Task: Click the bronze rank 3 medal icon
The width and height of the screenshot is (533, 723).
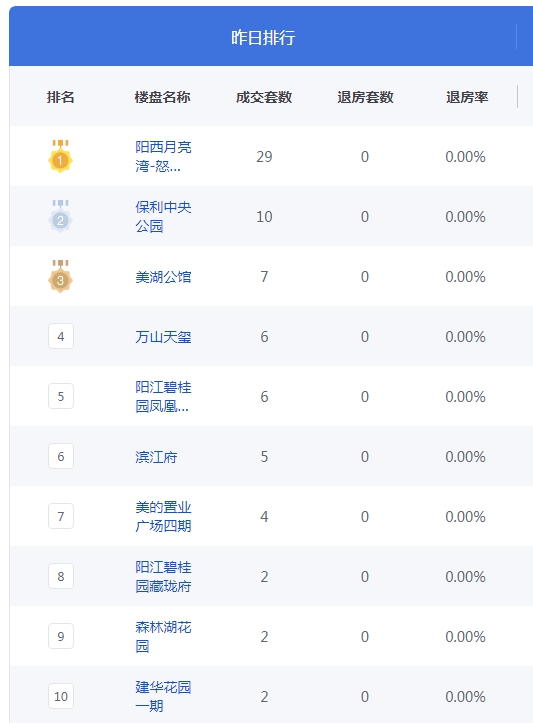Action: (x=60, y=276)
